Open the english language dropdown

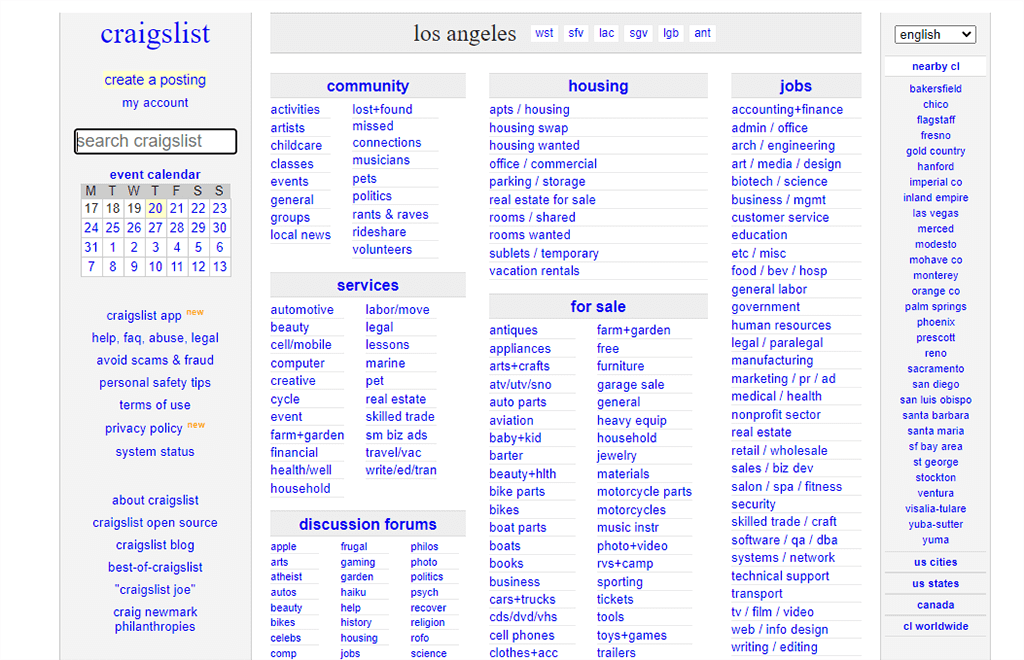tap(935, 35)
